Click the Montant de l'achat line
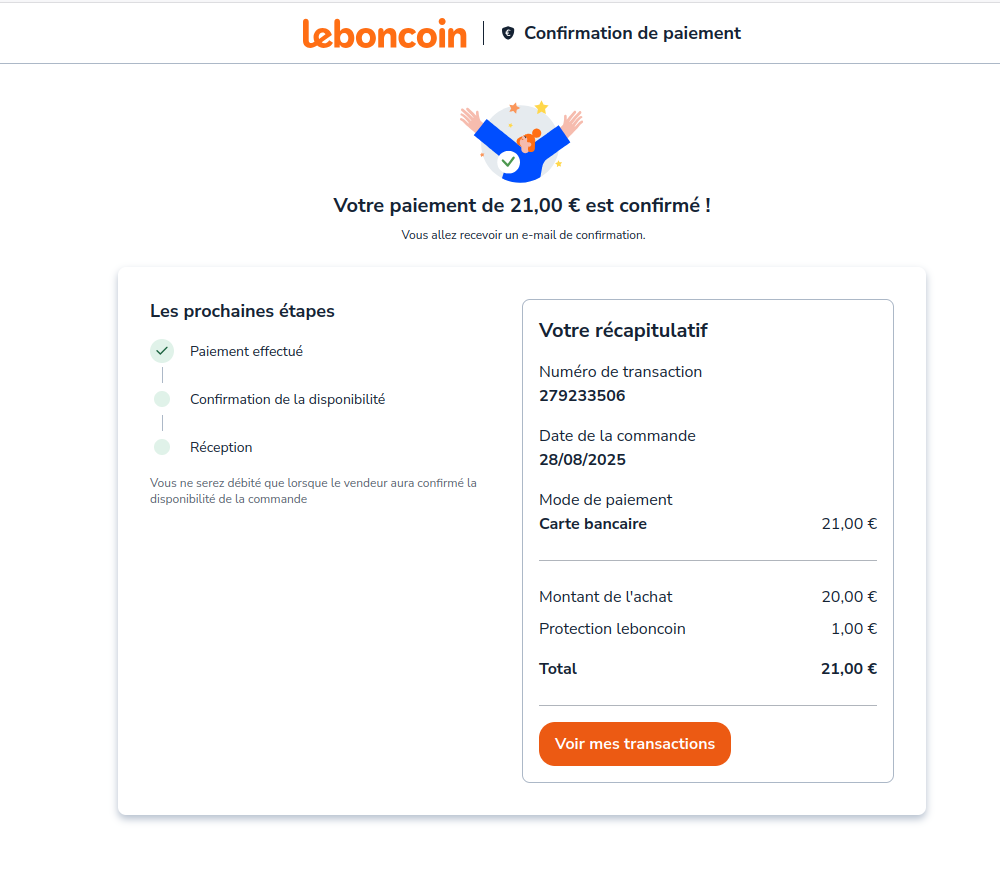Image resolution: width=1000 pixels, height=877 pixels. [x=606, y=597]
